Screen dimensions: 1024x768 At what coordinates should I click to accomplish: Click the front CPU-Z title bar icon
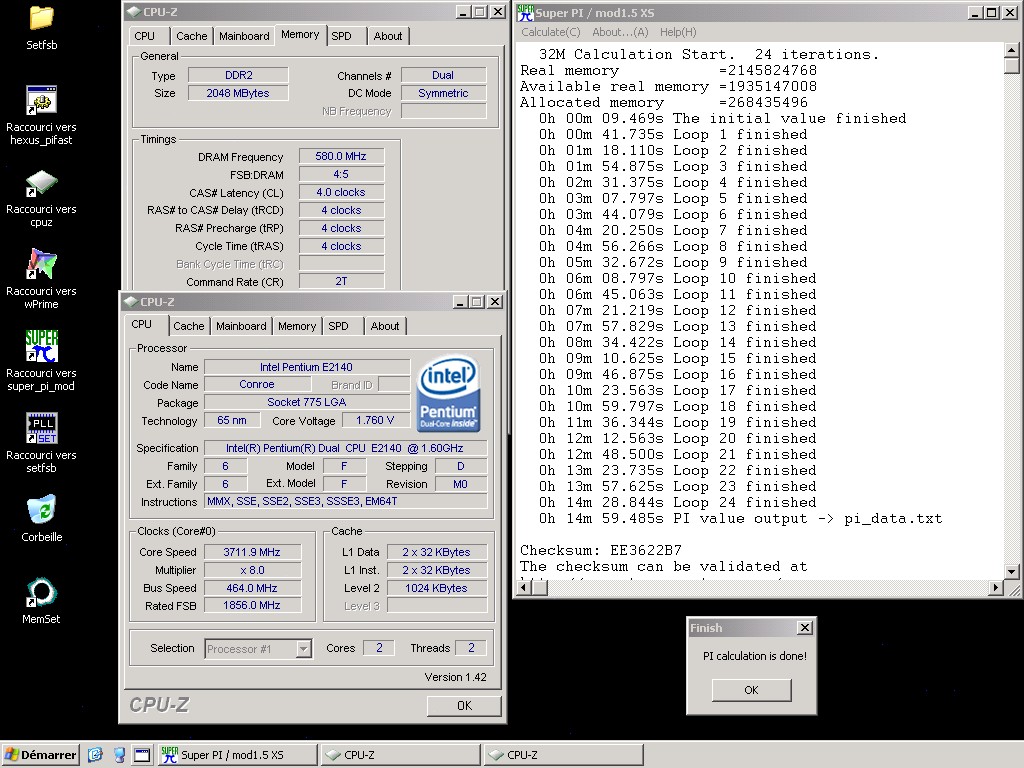(x=131, y=302)
